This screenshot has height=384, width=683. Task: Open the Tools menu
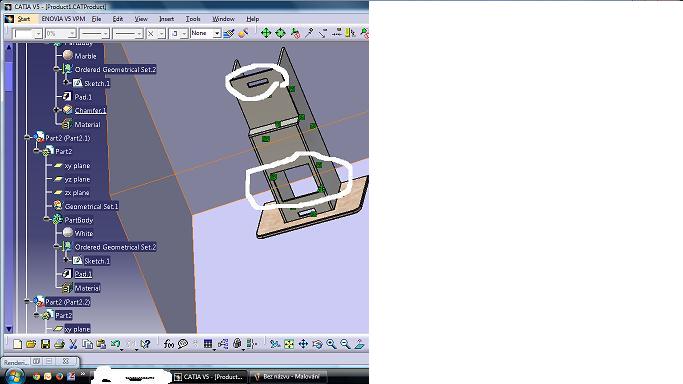point(193,19)
